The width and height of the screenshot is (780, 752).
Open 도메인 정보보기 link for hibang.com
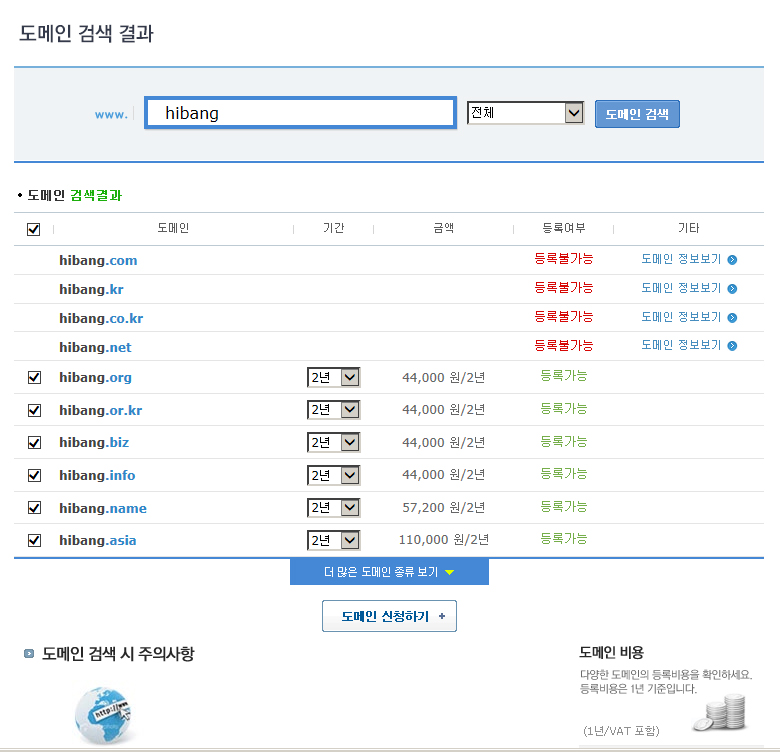(x=681, y=259)
